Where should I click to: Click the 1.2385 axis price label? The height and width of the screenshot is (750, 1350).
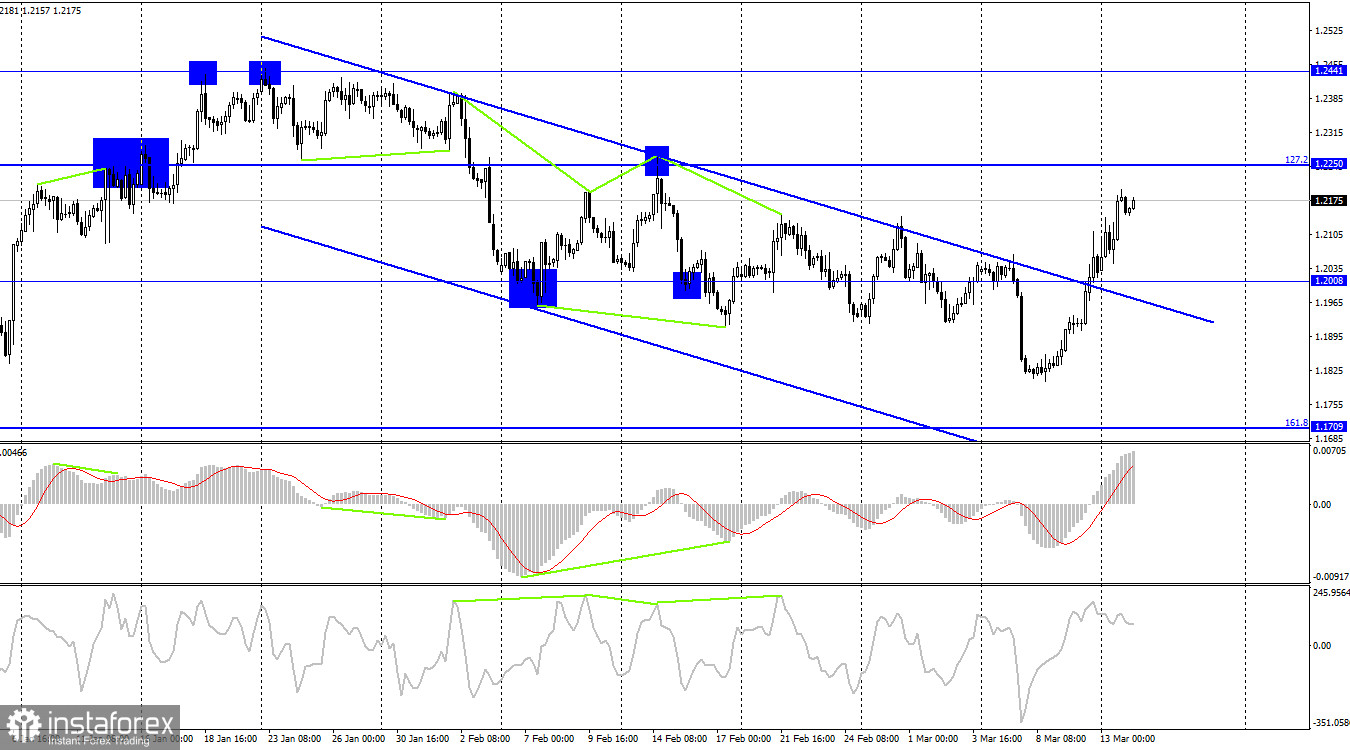click(x=1329, y=99)
